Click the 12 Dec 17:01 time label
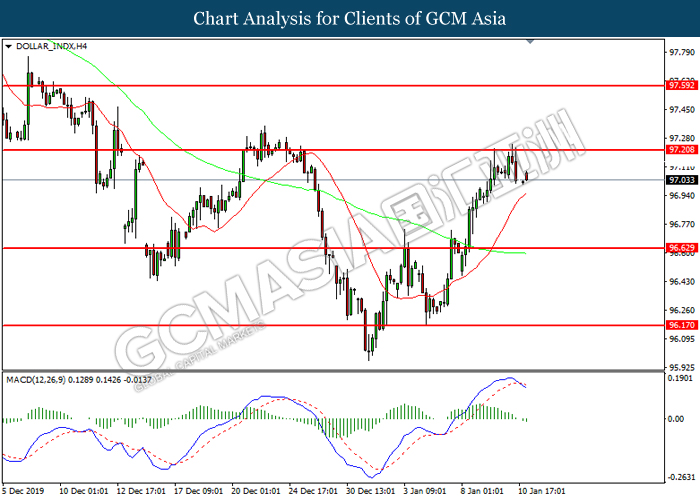The width and height of the screenshot is (700, 500). [x=141, y=491]
